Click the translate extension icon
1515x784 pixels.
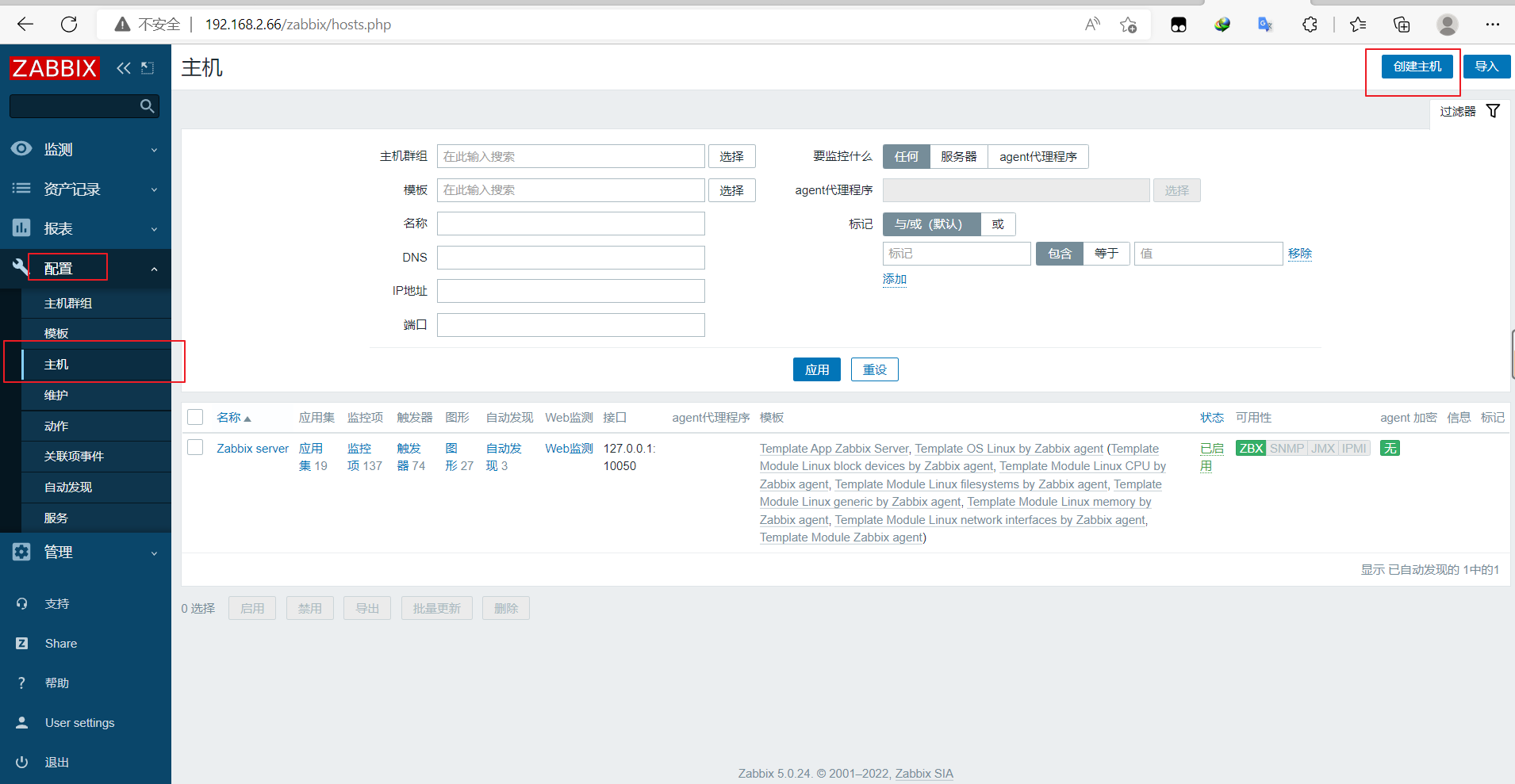[1265, 24]
